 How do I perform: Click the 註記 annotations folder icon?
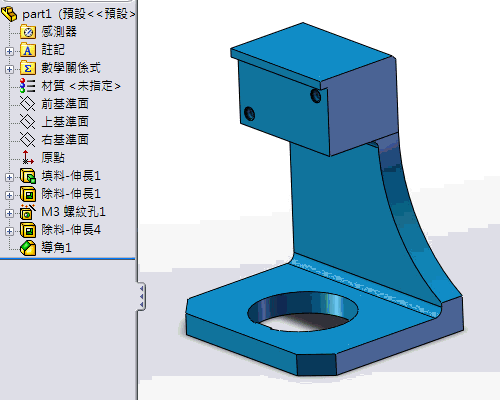pos(28,50)
